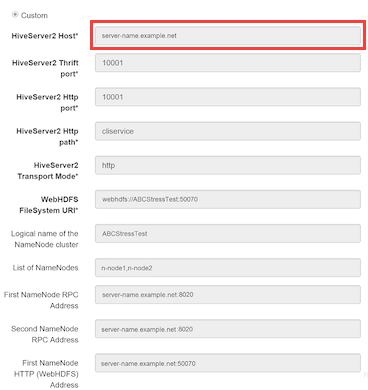Image resolution: width=368 pixels, height=390 pixels.
Task: Click the NameNode cluster logical name field
Action: (228, 233)
